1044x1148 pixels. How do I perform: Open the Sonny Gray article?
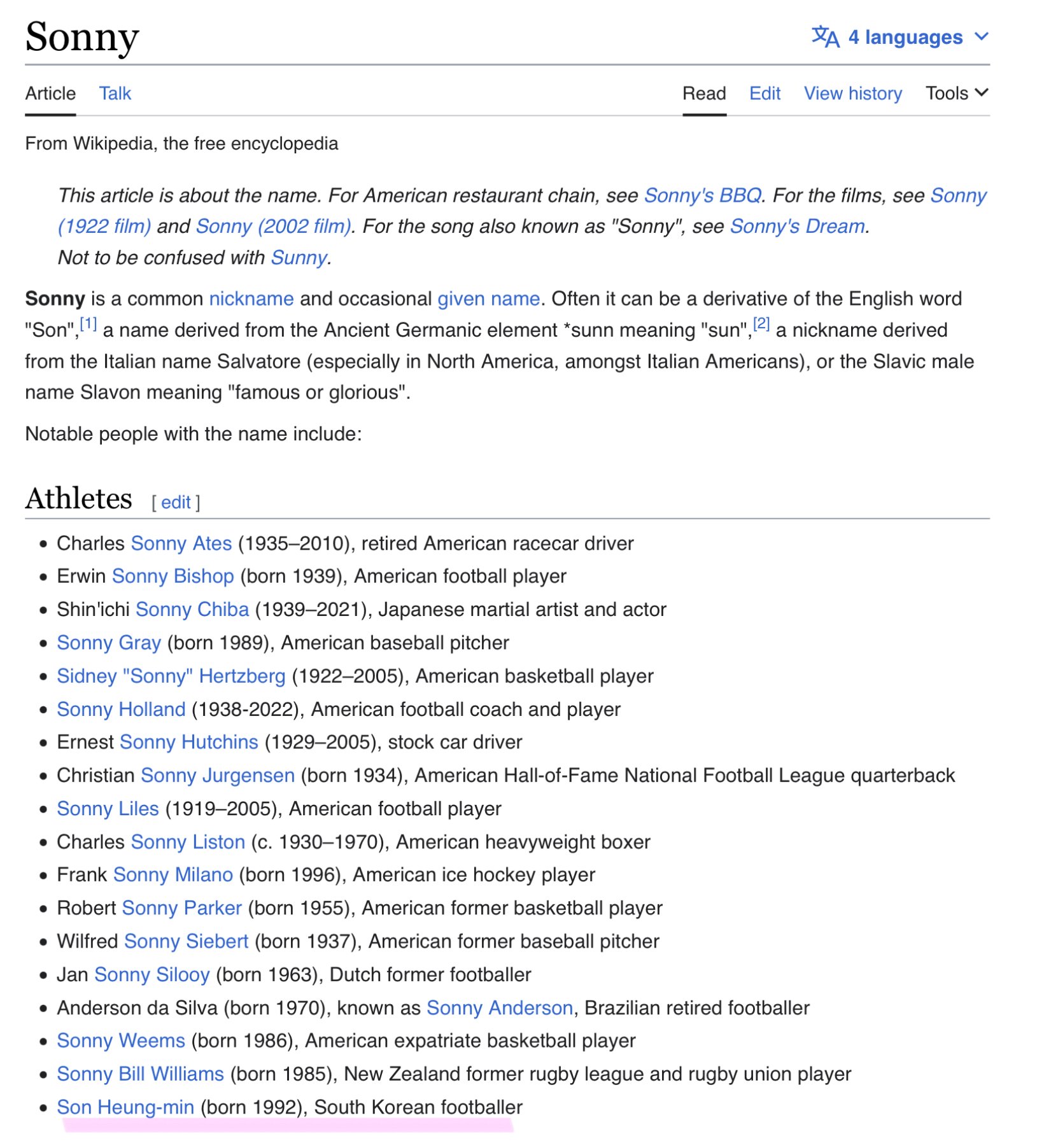point(109,642)
